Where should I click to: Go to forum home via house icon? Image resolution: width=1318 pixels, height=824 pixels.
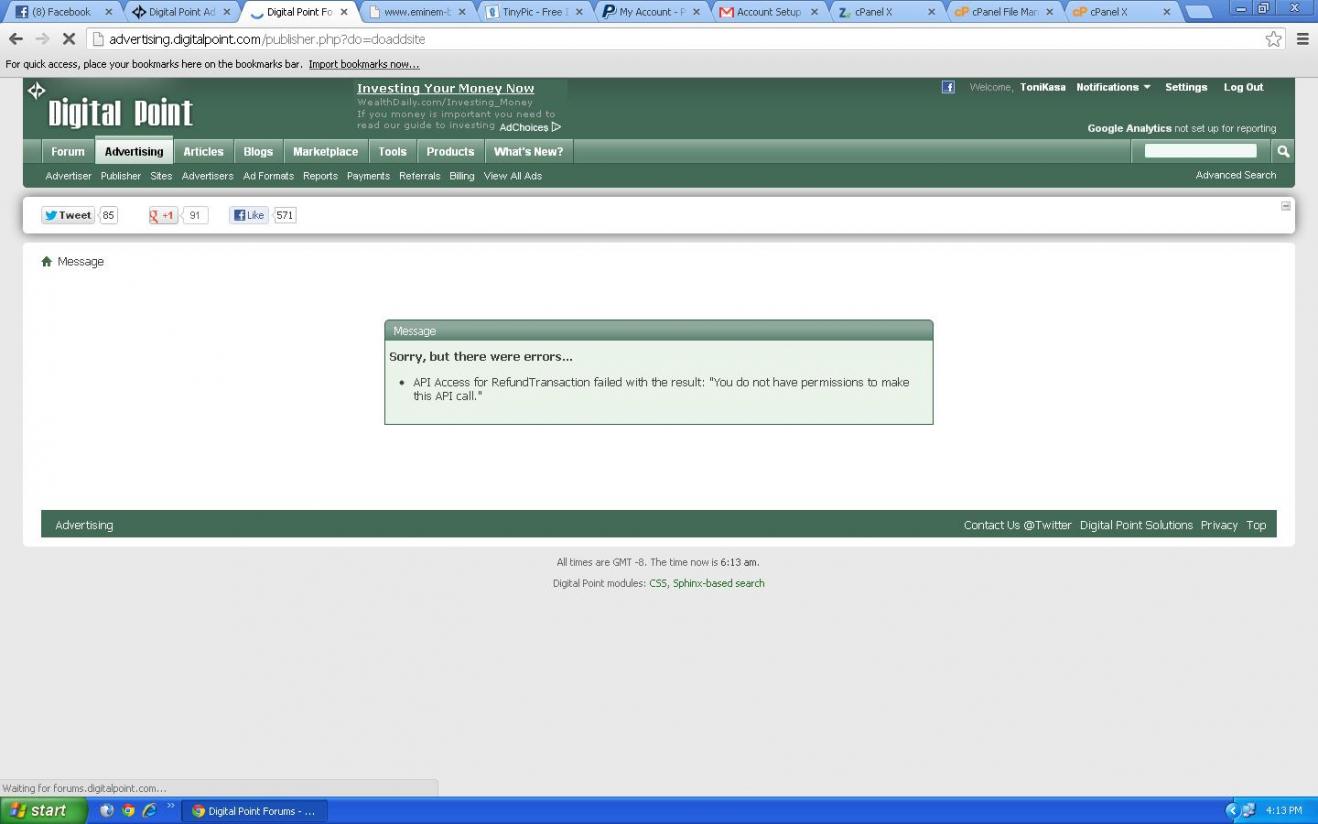[x=46, y=262]
